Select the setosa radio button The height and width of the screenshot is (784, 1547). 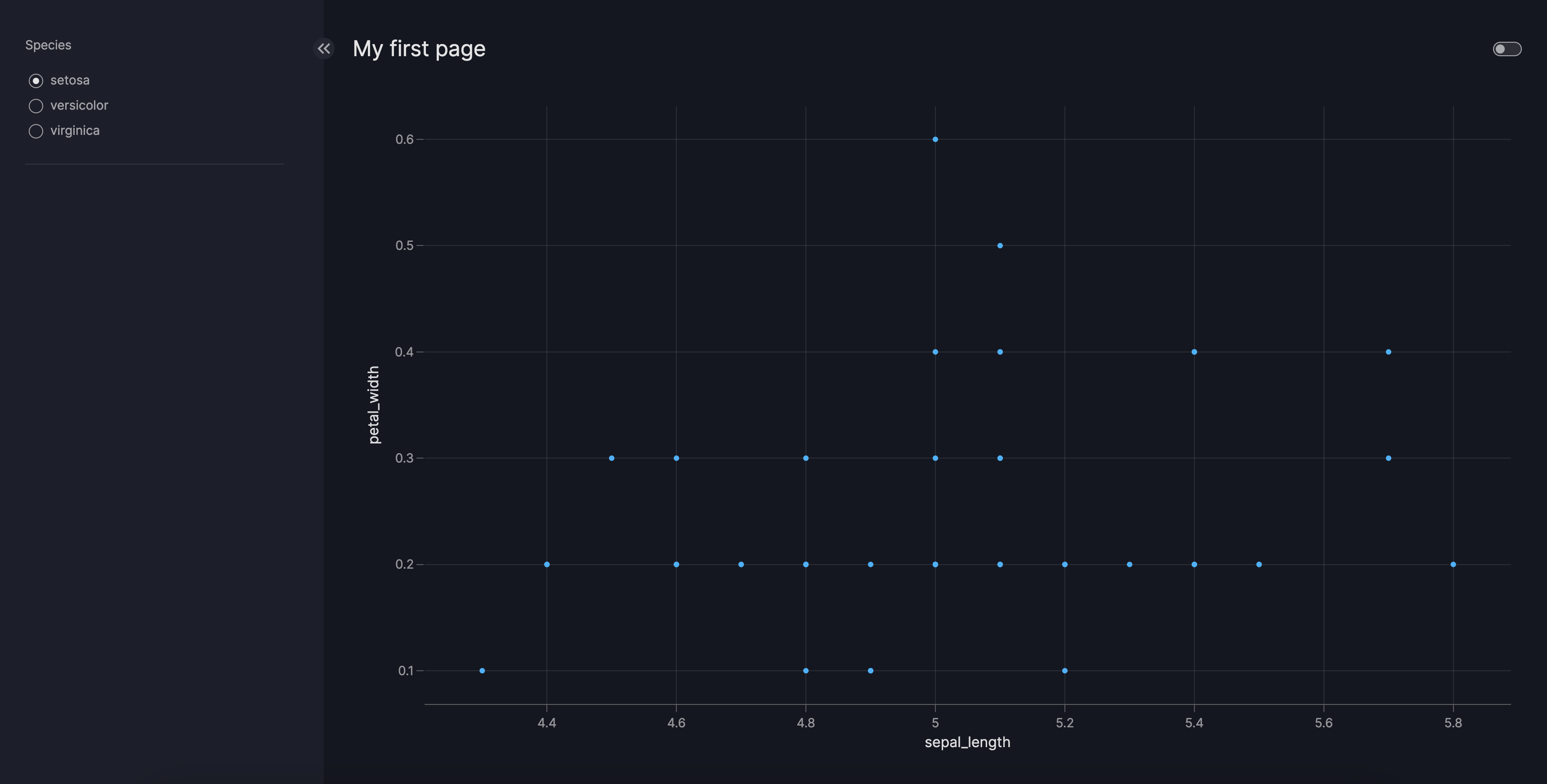tap(36, 80)
